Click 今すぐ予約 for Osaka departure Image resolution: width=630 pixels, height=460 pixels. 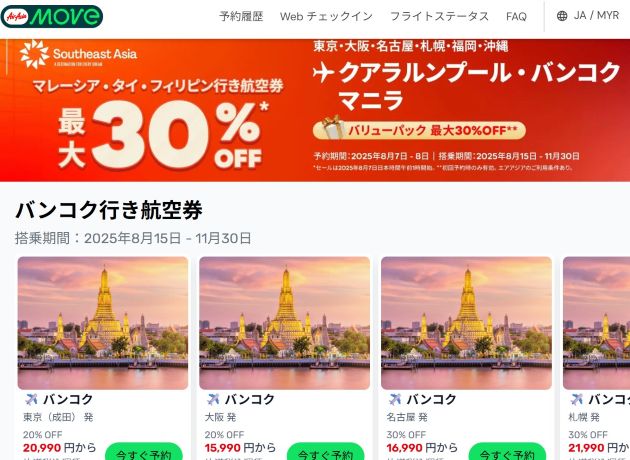point(325,452)
